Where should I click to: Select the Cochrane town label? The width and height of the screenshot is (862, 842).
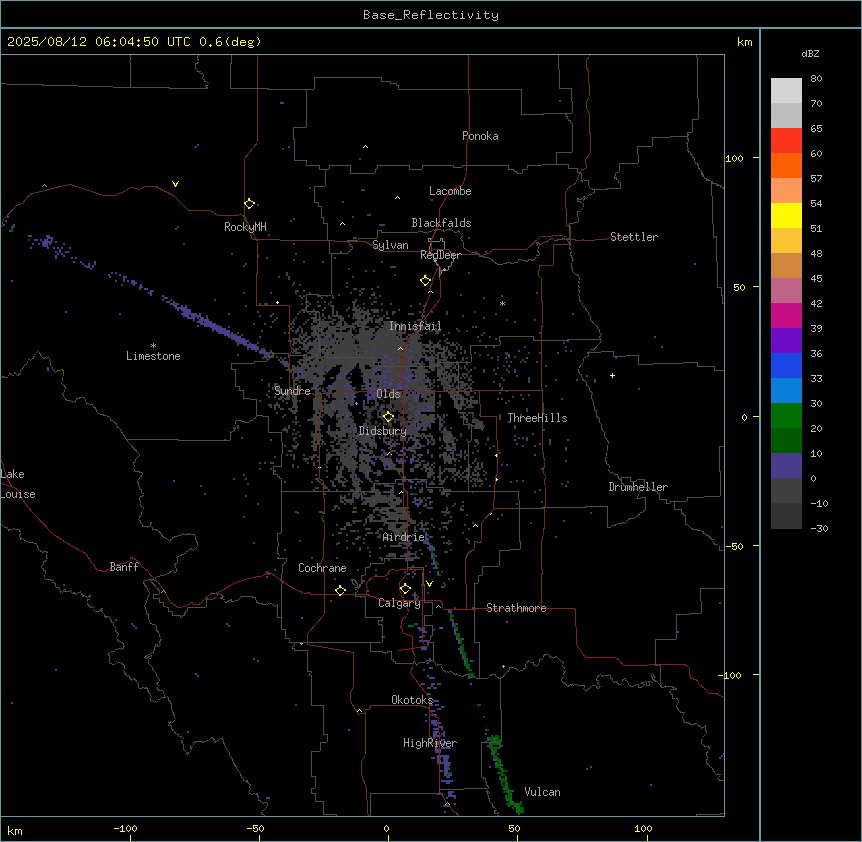[322, 568]
